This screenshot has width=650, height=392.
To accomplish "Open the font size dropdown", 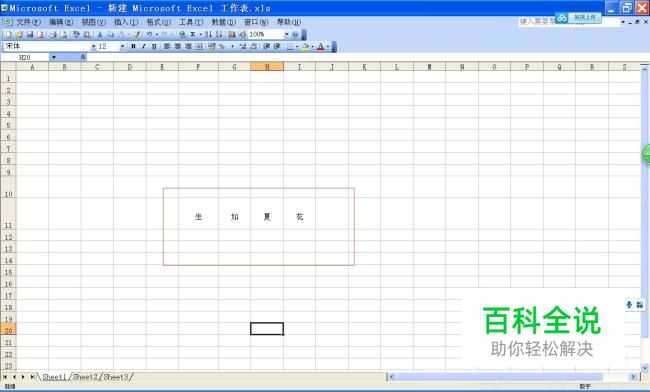I will [122, 46].
